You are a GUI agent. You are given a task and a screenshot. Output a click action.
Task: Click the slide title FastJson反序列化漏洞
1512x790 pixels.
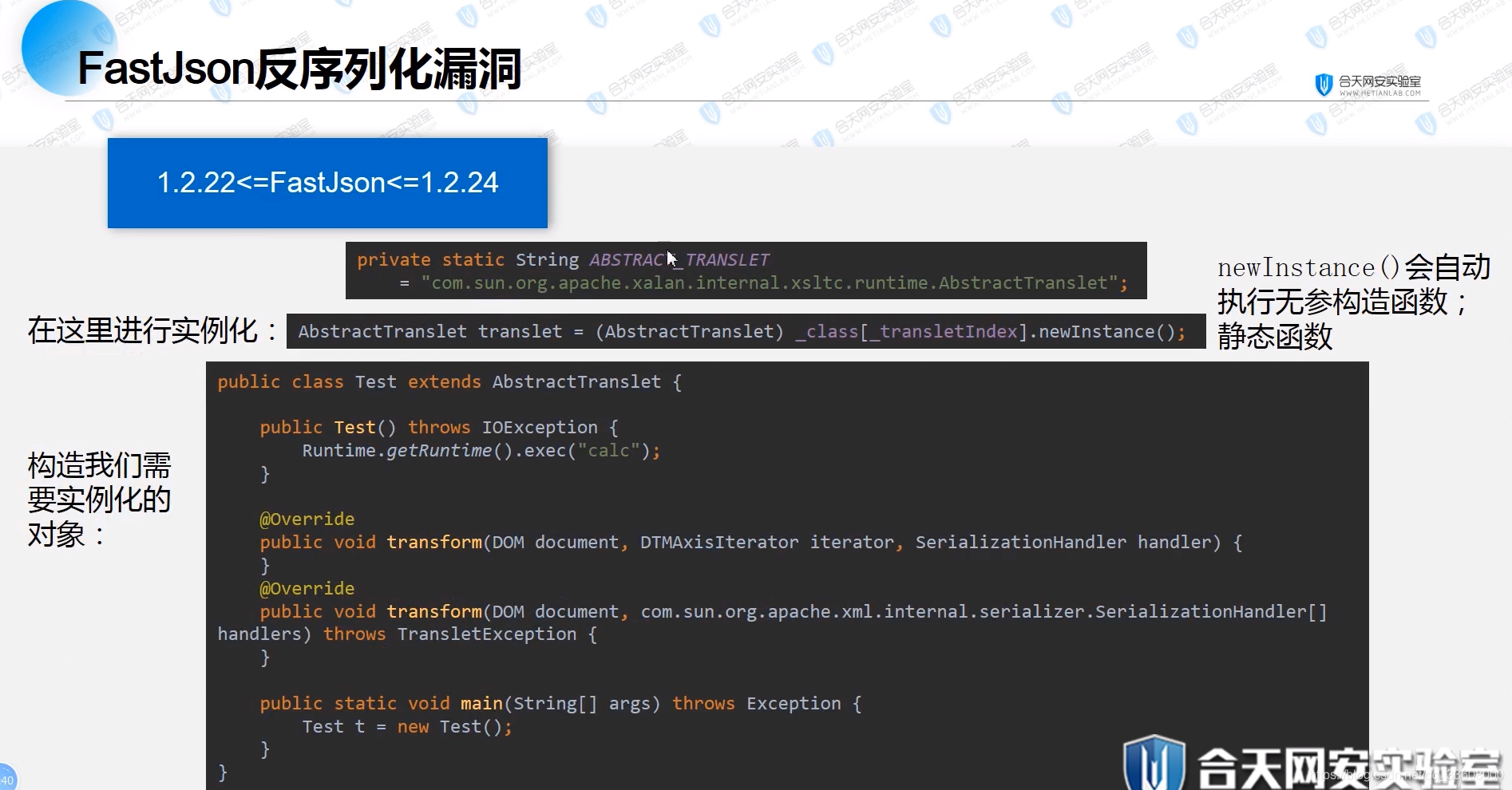pyautogui.click(x=299, y=69)
